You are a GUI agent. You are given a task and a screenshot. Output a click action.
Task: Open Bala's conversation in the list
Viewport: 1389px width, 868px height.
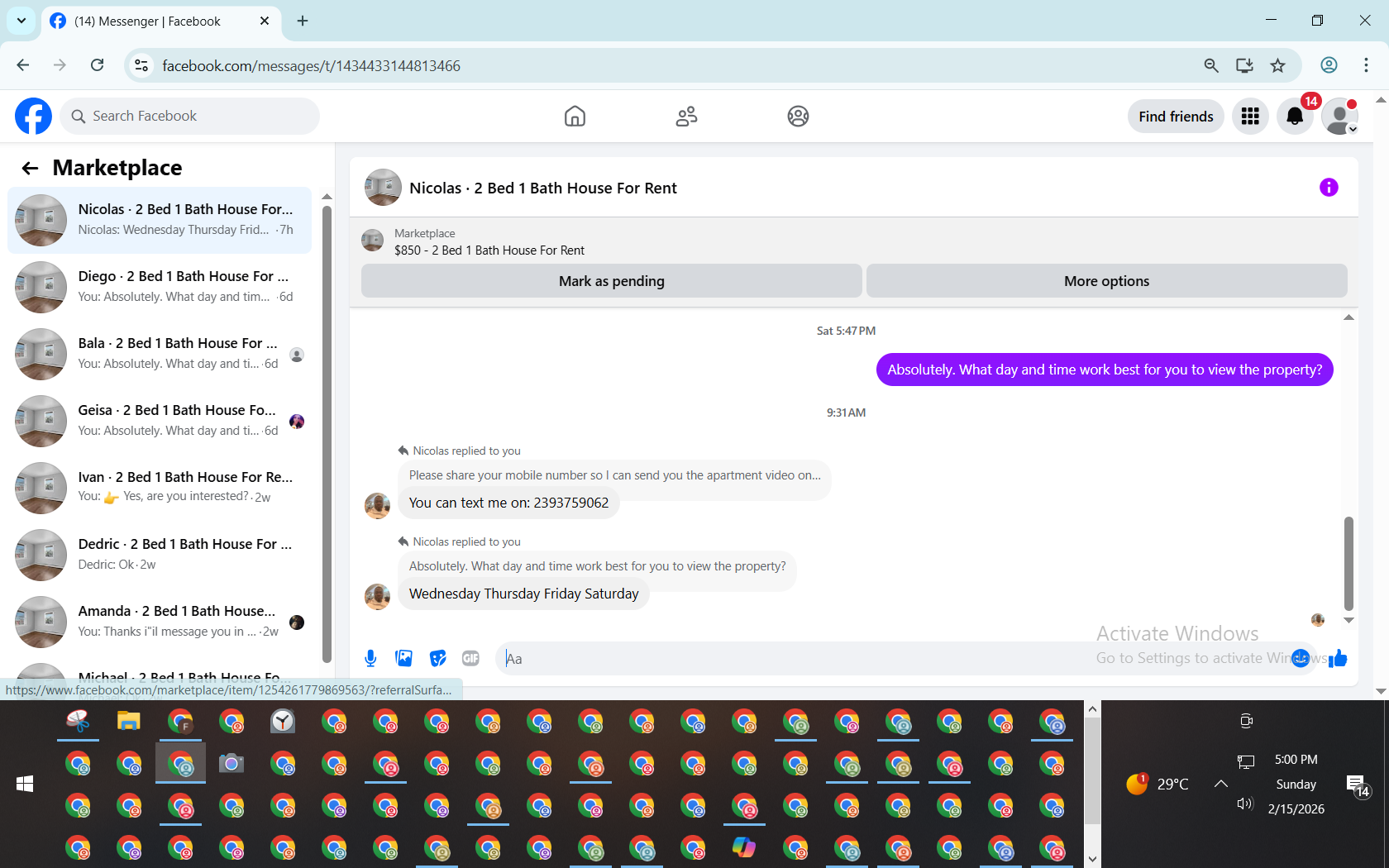coord(160,354)
